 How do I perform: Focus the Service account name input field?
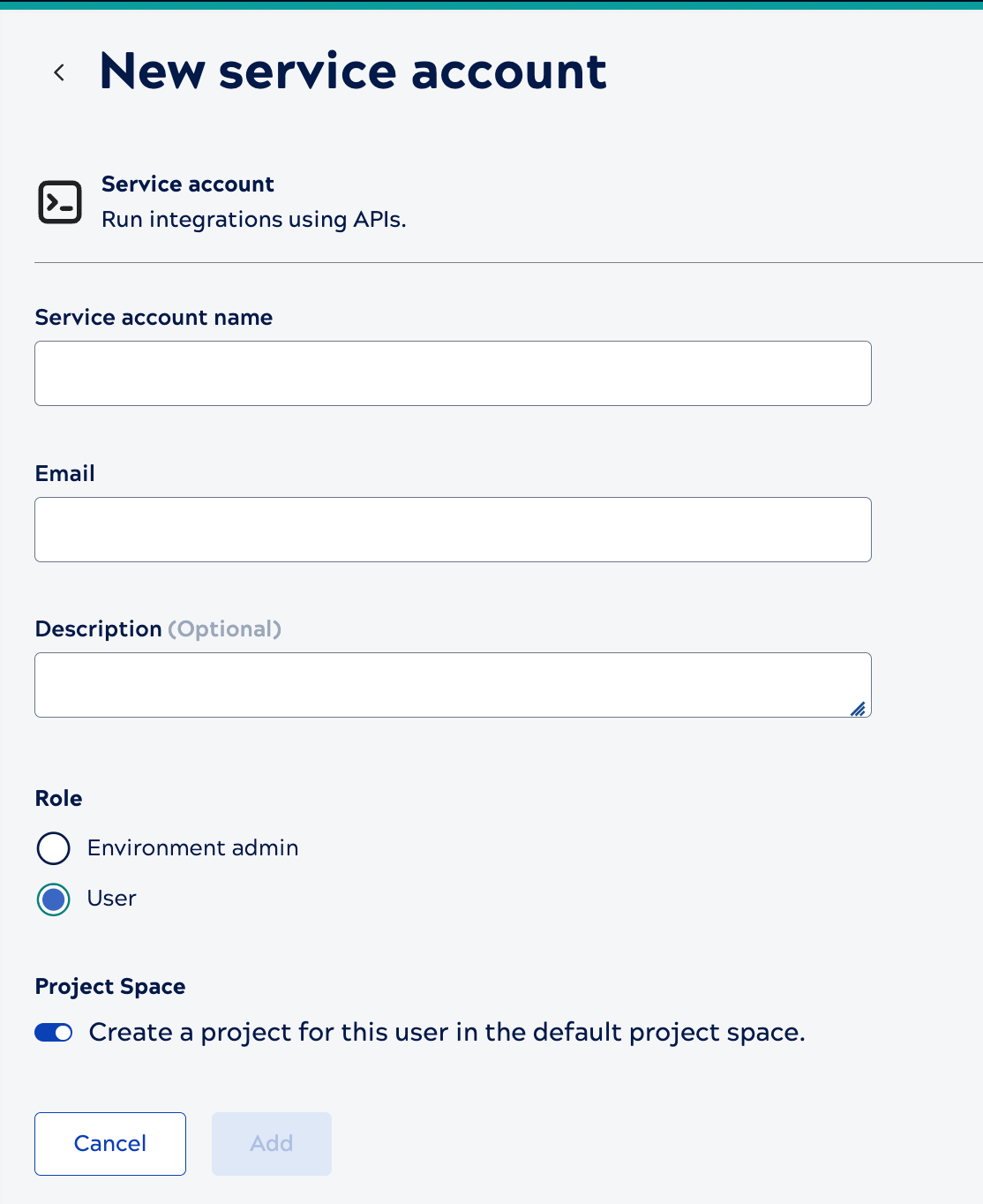[x=453, y=372]
